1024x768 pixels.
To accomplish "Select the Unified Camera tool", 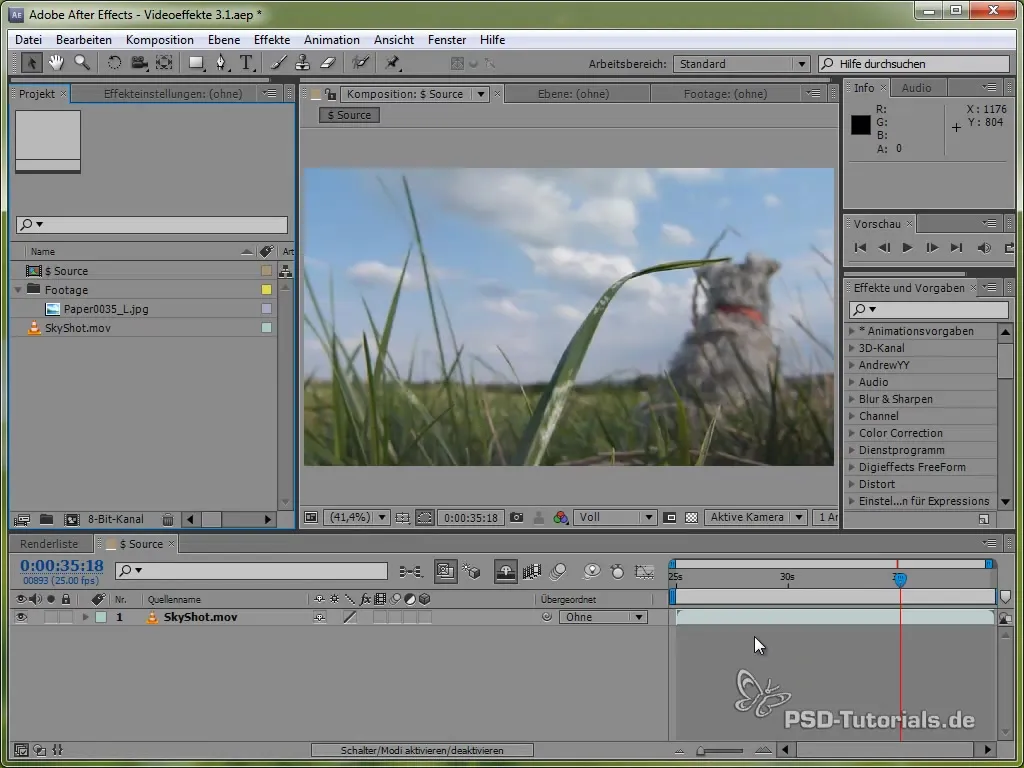I will point(139,63).
